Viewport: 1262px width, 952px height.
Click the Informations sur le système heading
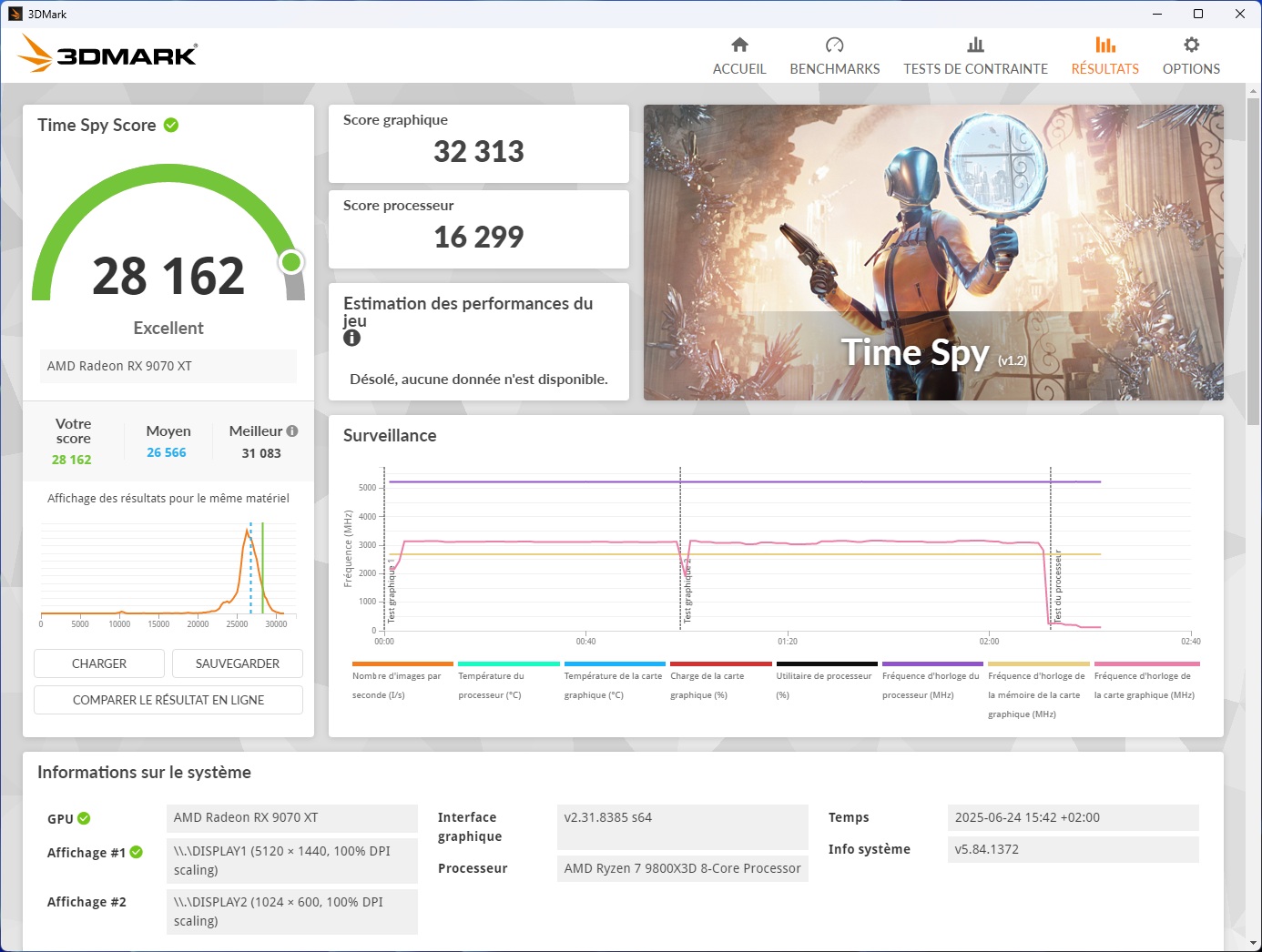(144, 773)
